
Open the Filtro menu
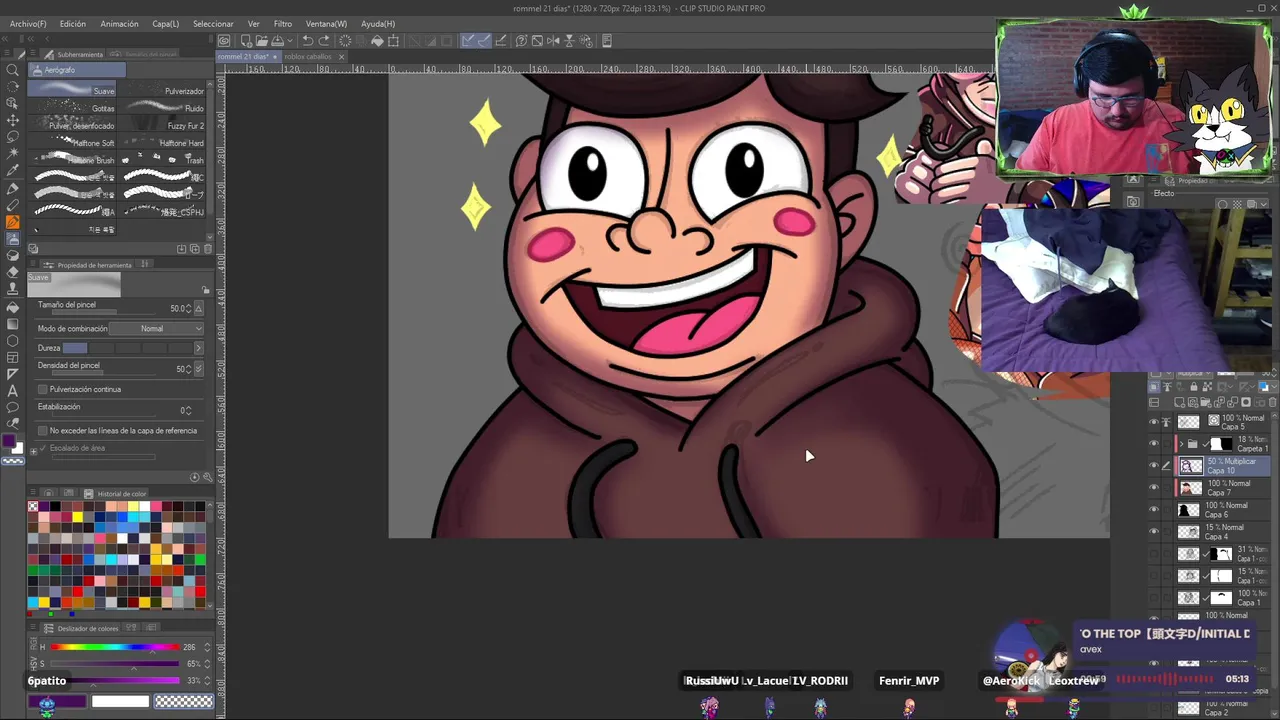point(283,23)
